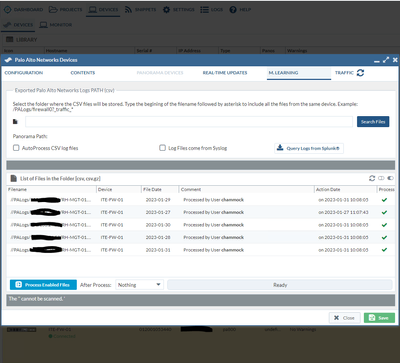
Task: Refresh the file list in the folder
Action: pyautogui.click(x=372, y=178)
